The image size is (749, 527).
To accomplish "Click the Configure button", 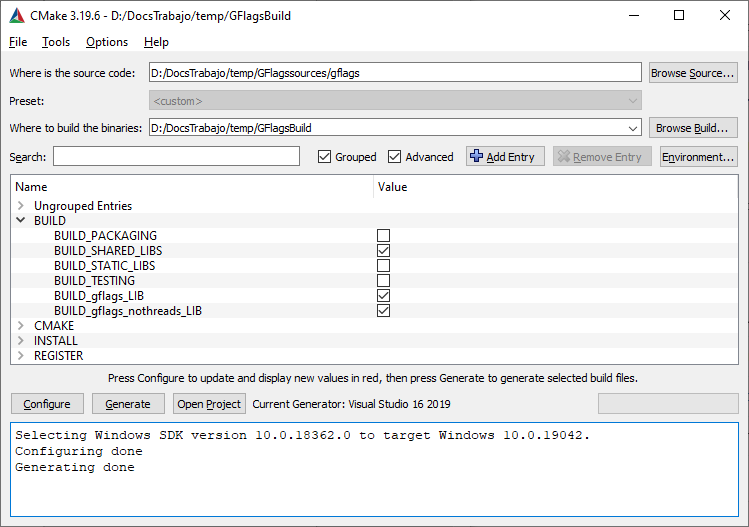I will point(47,404).
